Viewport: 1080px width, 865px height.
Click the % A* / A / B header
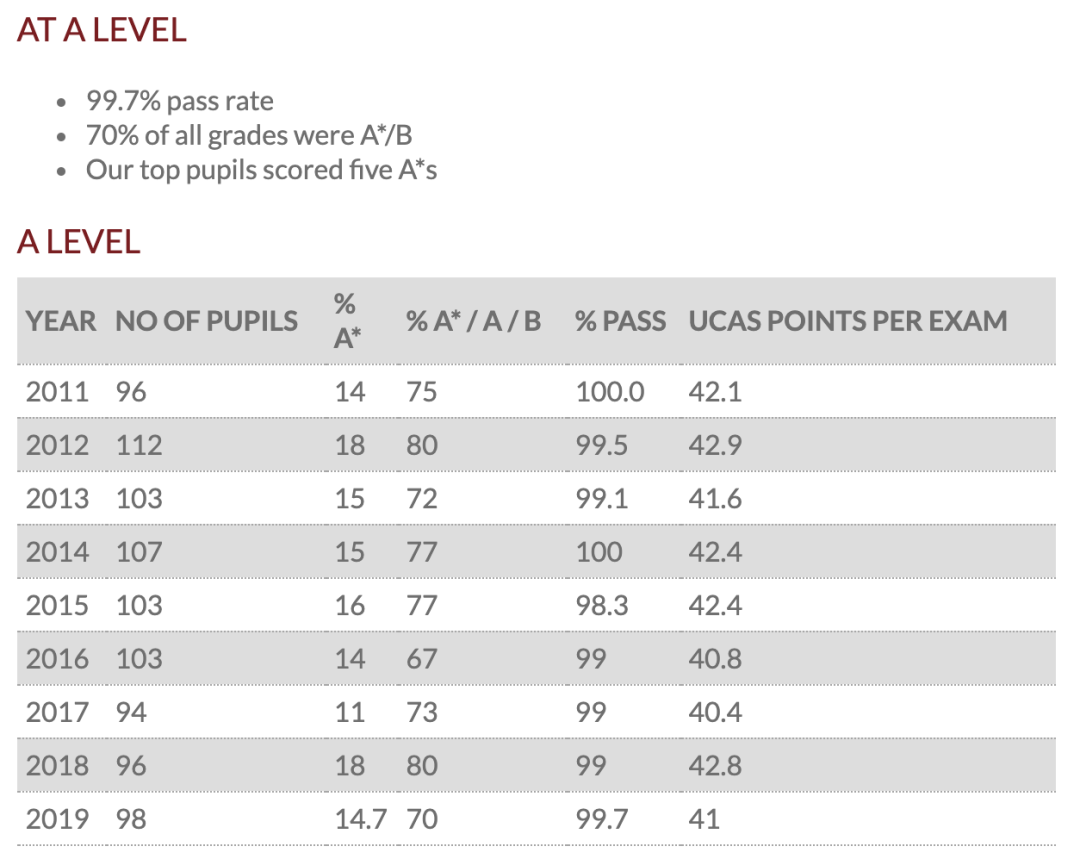click(x=473, y=322)
